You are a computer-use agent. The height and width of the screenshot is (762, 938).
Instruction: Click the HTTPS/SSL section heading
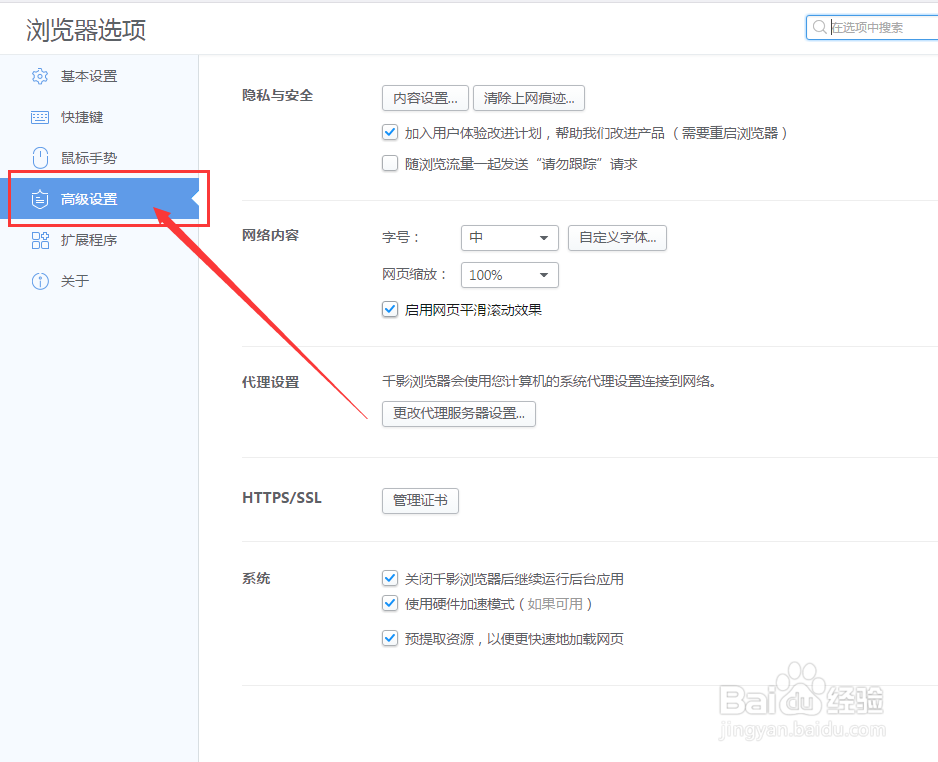282,498
